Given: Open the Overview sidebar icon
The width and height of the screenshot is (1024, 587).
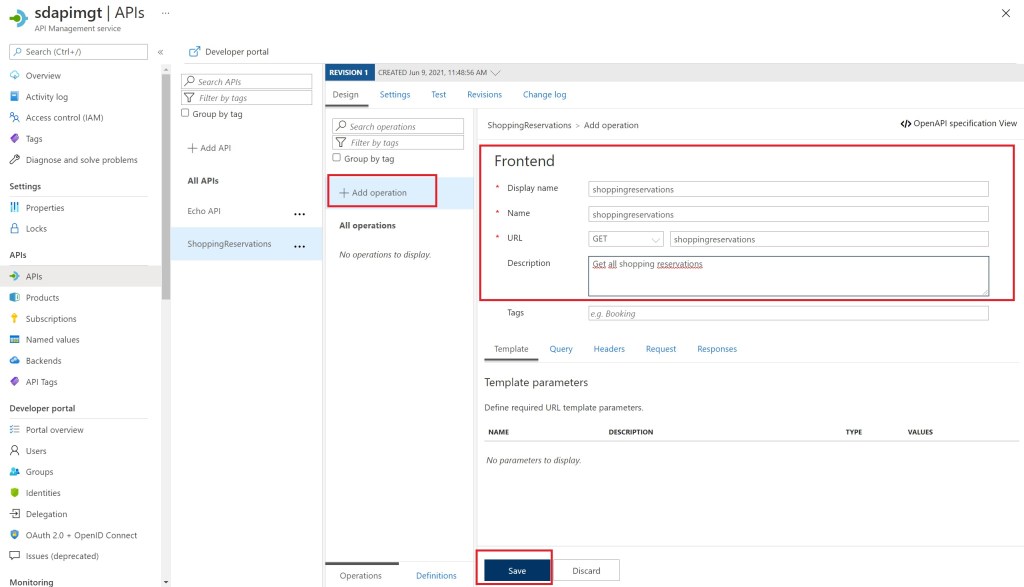Looking at the screenshot, I should point(15,76).
